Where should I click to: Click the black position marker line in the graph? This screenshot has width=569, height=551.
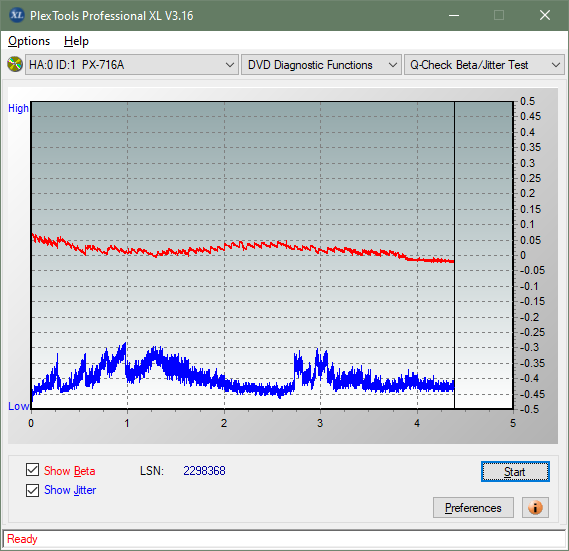[x=454, y=255]
